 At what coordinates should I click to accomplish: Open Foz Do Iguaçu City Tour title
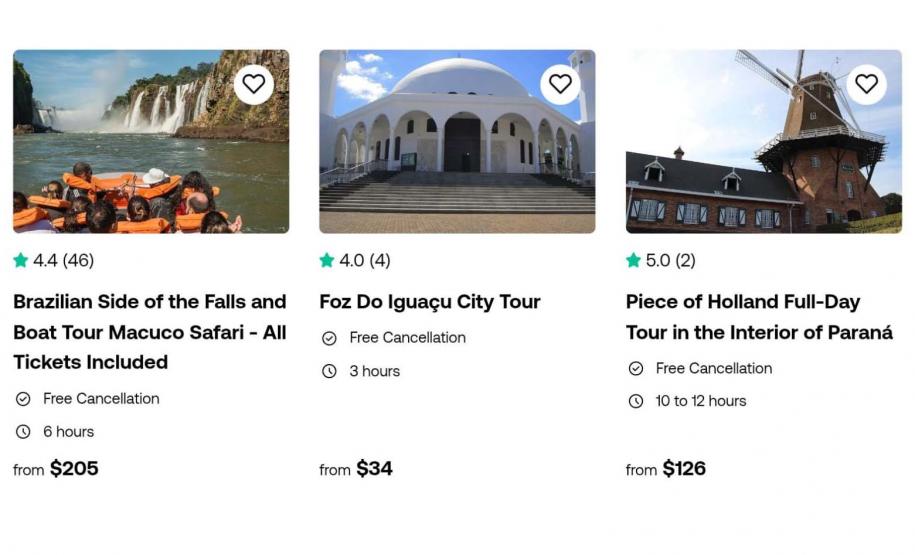coord(430,302)
